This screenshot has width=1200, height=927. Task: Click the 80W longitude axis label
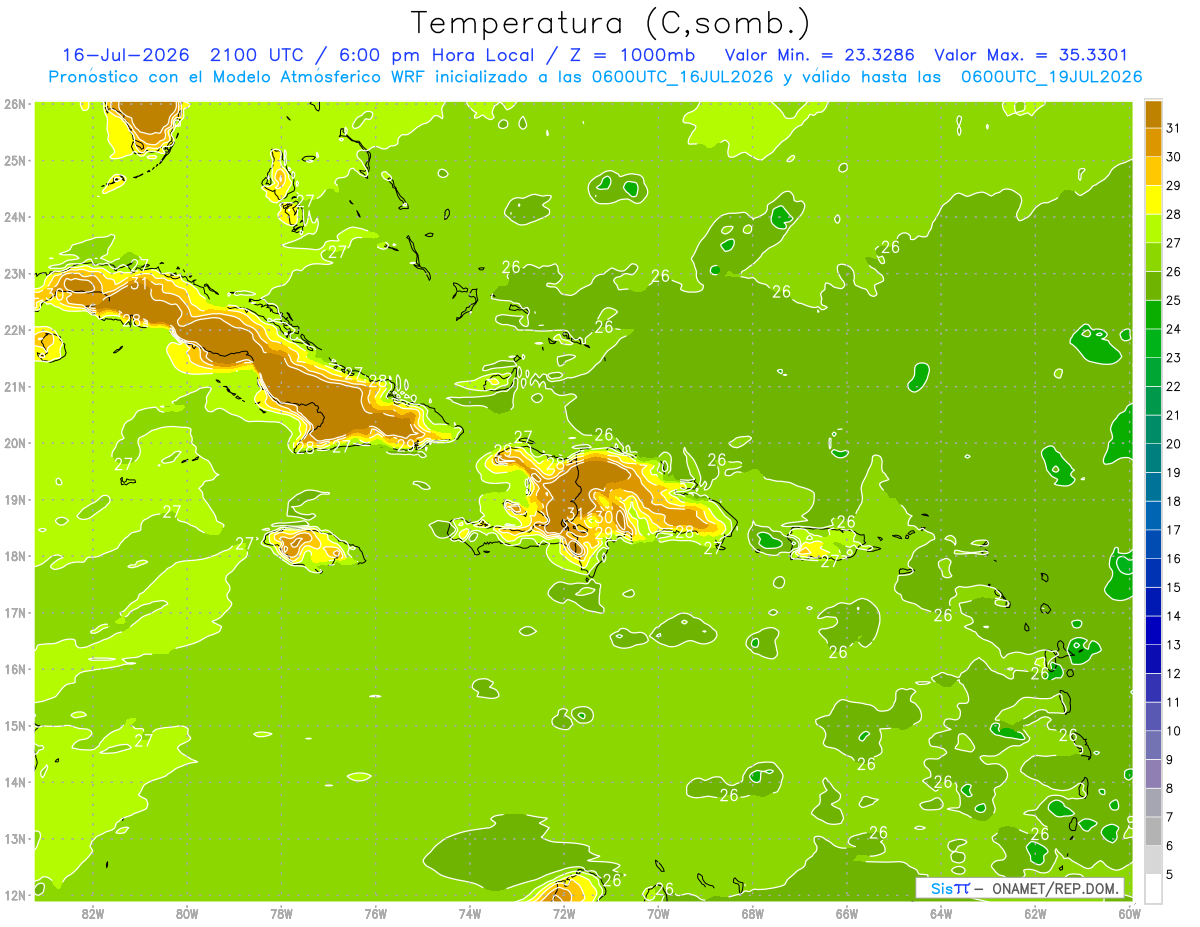tap(187, 913)
